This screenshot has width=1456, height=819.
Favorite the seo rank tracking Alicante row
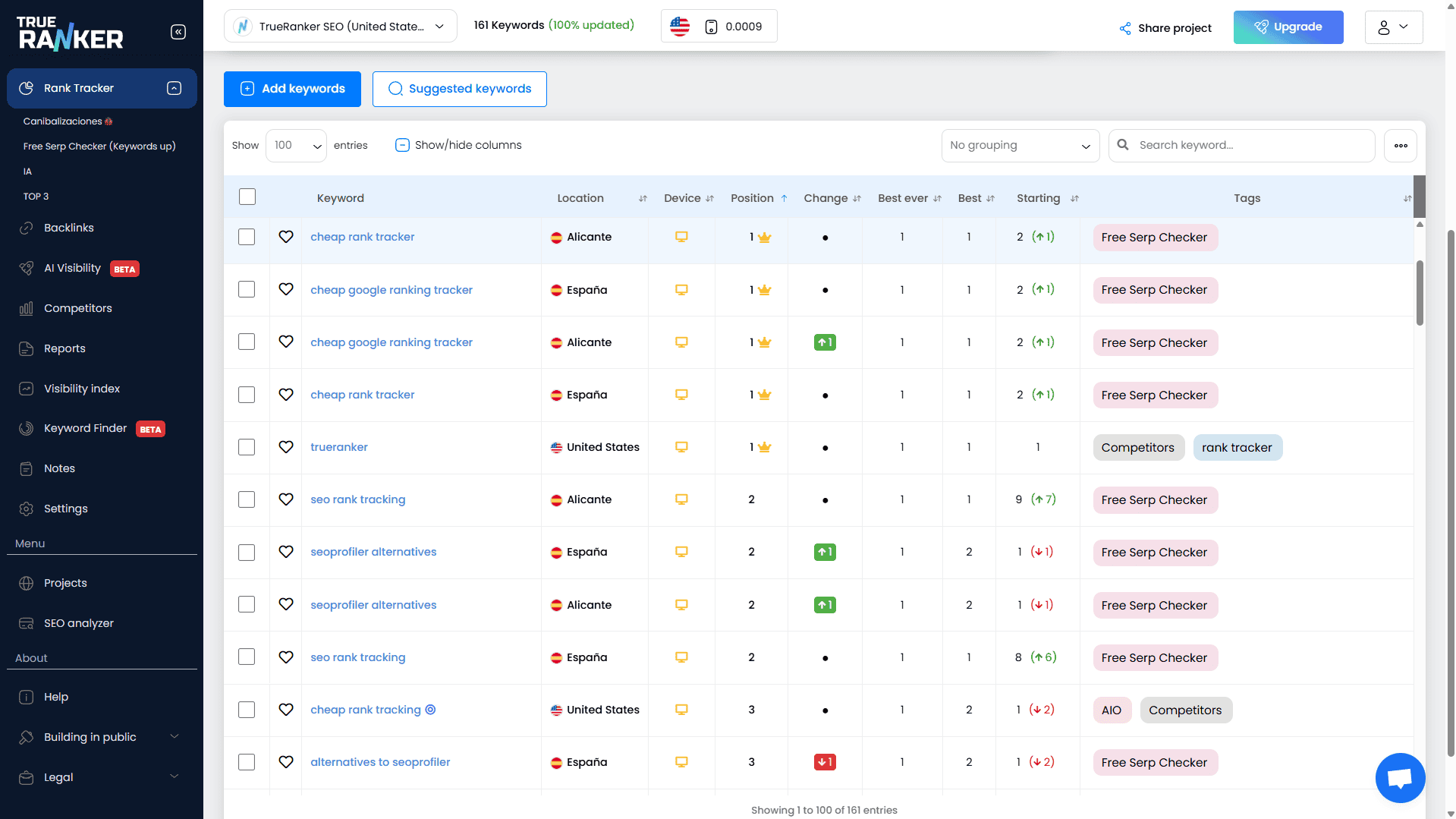pyautogui.click(x=286, y=499)
